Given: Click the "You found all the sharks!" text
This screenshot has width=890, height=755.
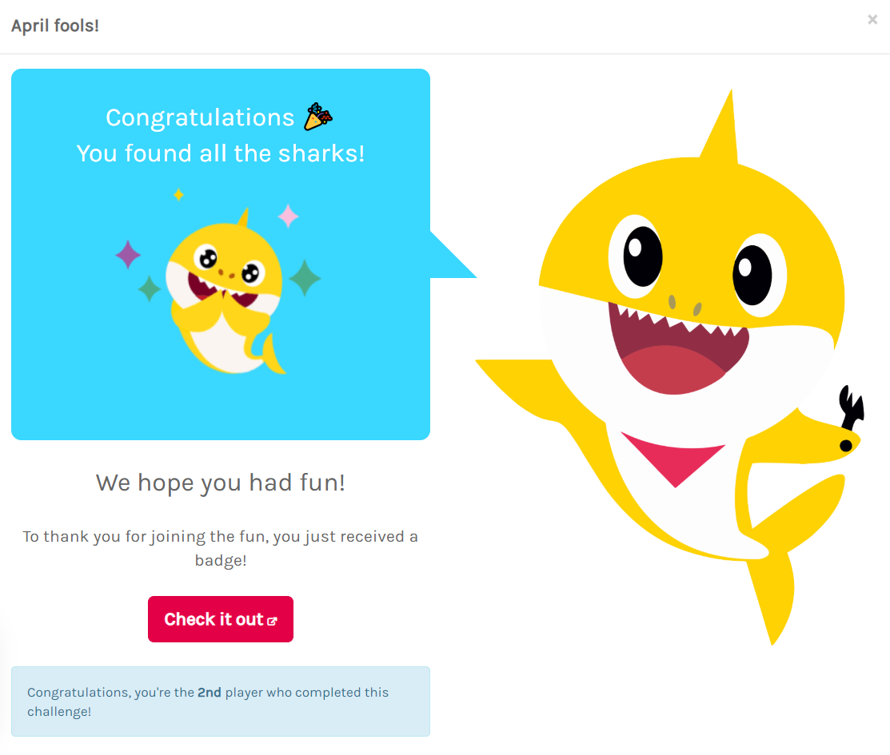Looking at the screenshot, I should tap(220, 154).
